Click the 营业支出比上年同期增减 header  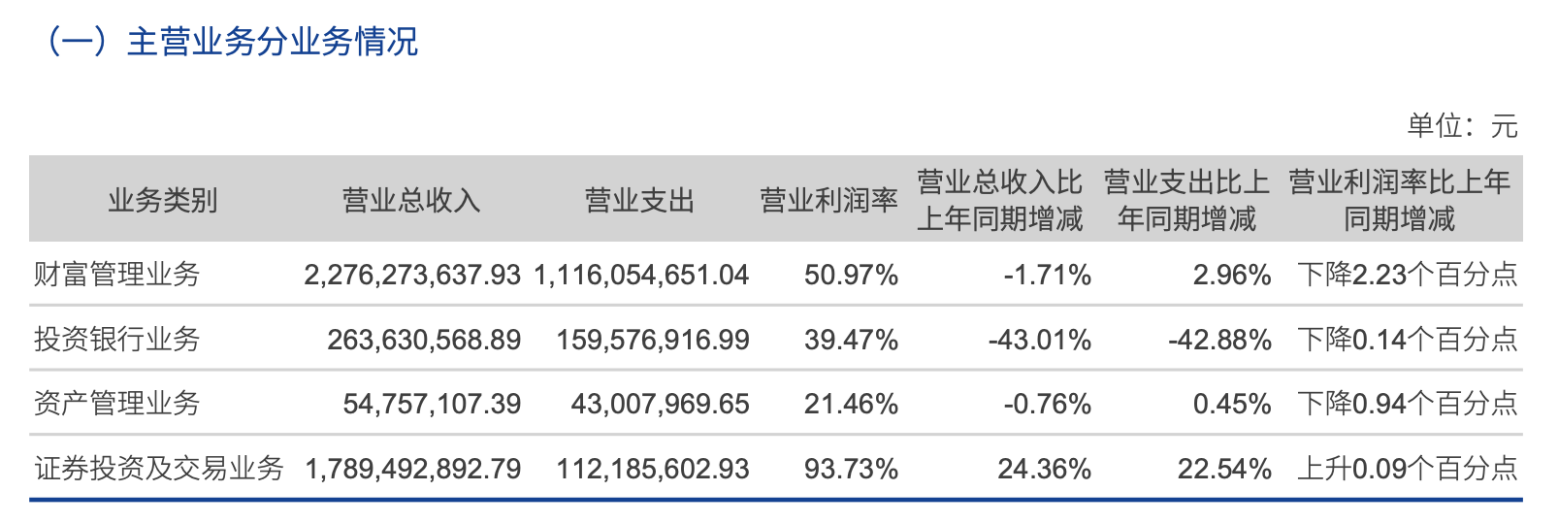pos(1186,202)
